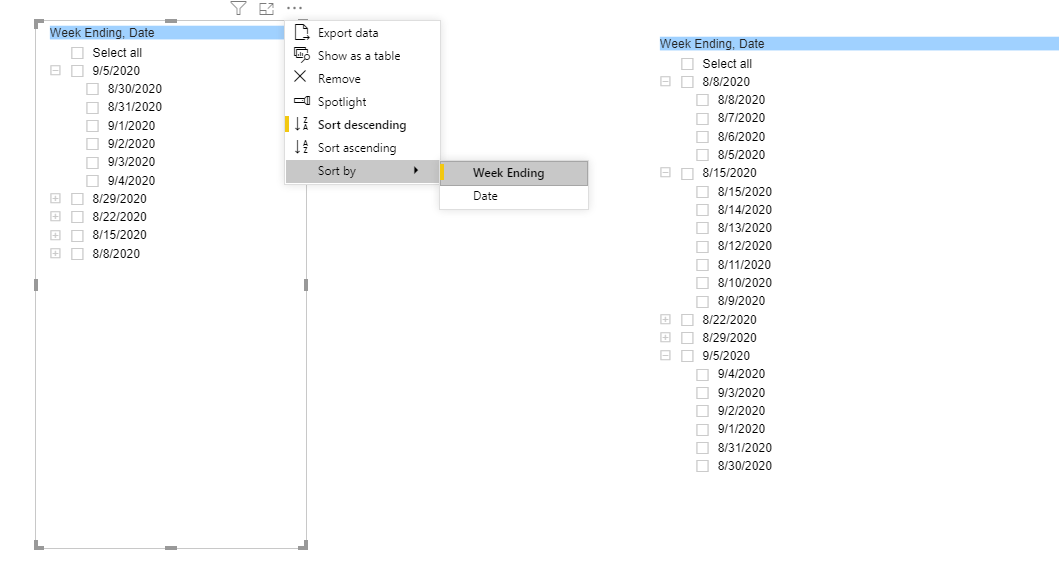Click the Sort ascending A-Z icon
The image size is (1059, 569).
tap(301, 147)
